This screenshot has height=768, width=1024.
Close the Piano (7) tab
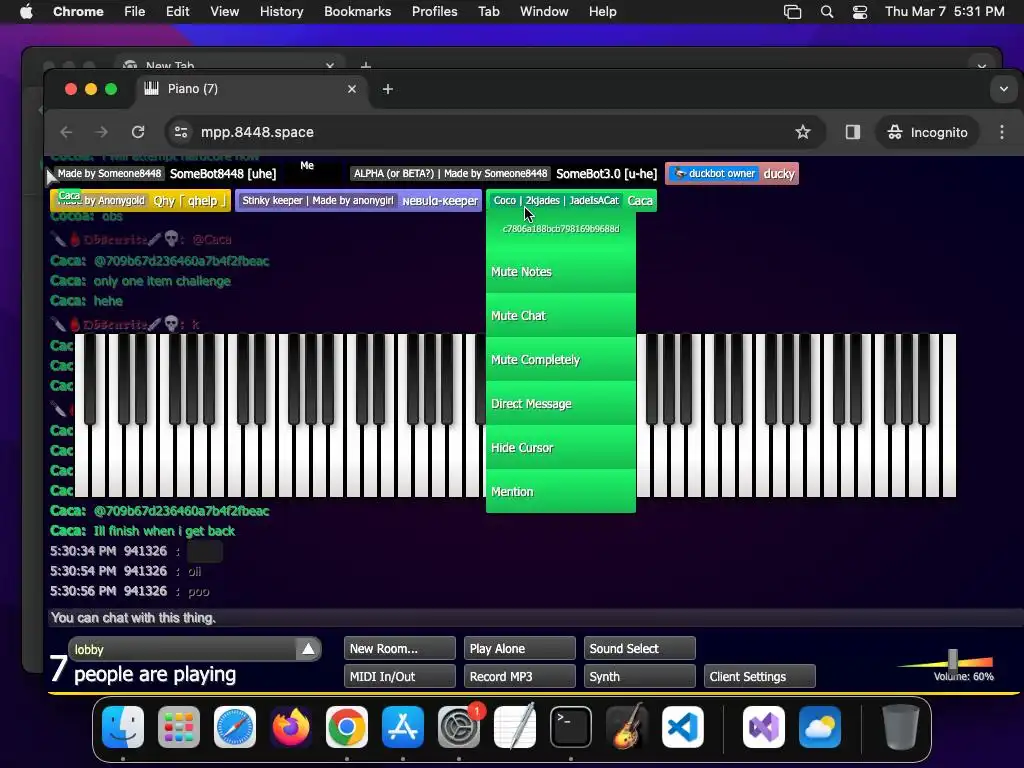coord(352,89)
